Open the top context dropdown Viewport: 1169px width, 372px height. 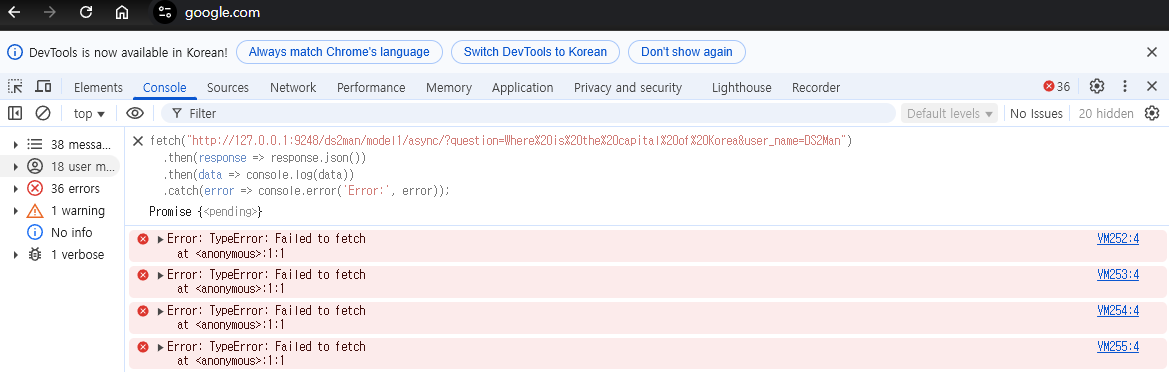coord(89,113)
